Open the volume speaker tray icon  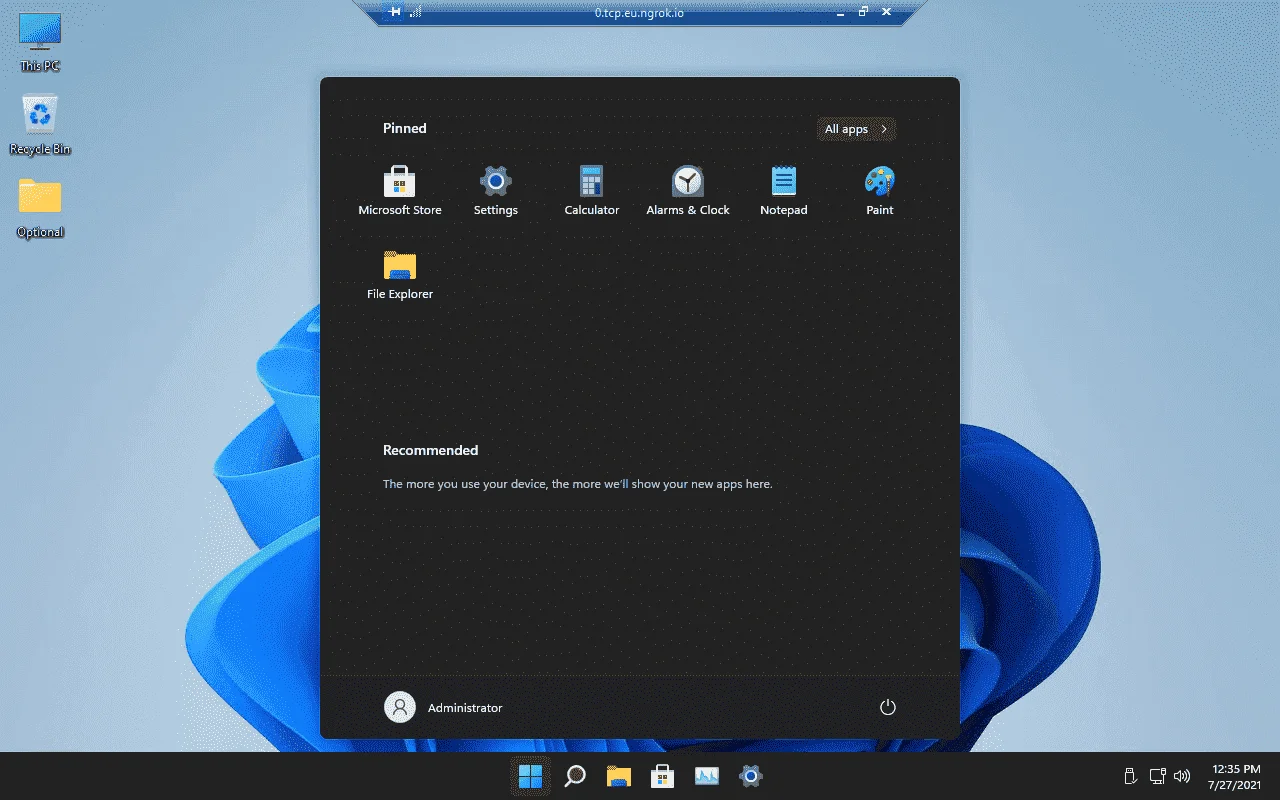click(1183, 776)
